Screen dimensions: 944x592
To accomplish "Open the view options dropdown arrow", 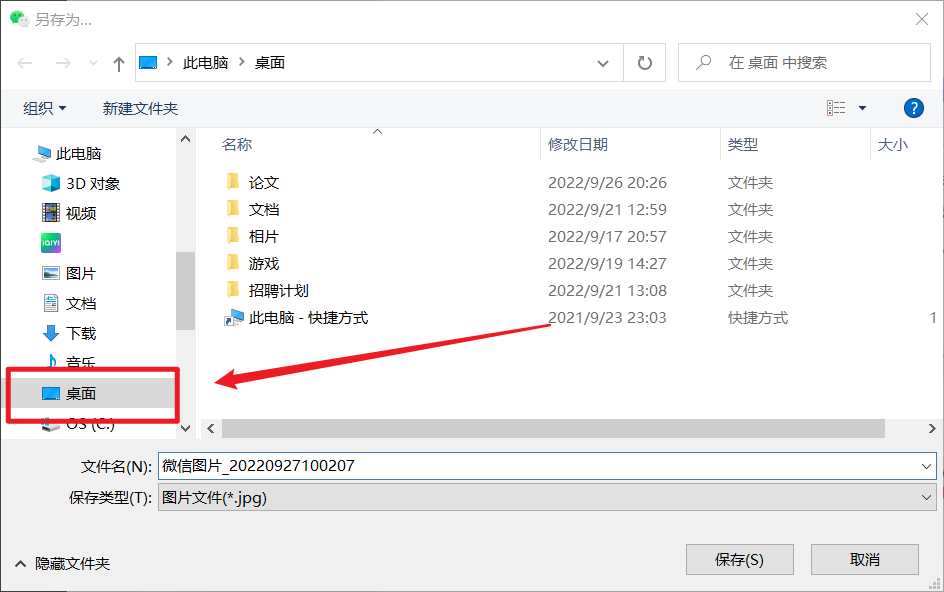I will [x=862, y=108].
